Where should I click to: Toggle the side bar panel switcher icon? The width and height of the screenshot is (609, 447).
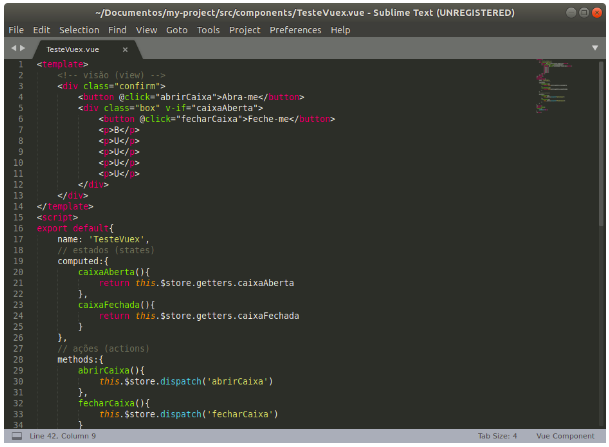tap(17, 436)
